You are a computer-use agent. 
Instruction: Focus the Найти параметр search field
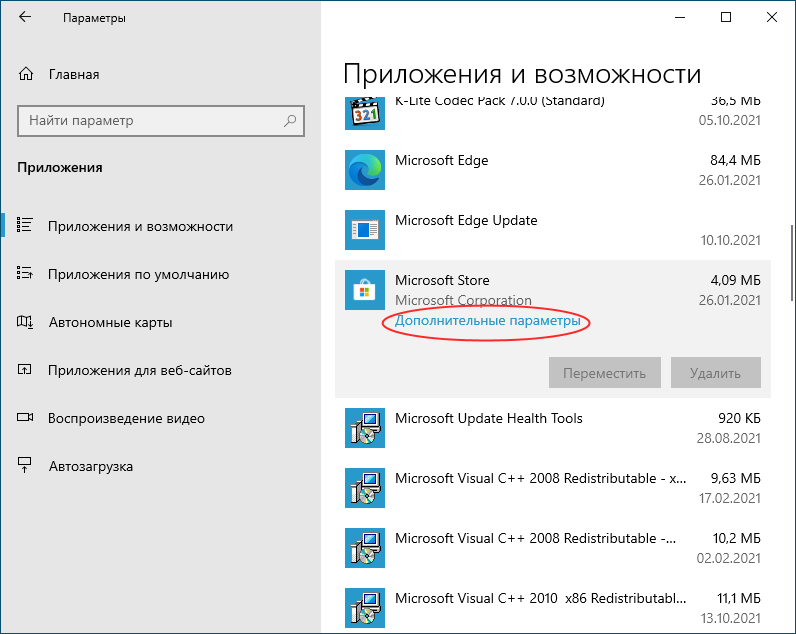(x=161, y=121)
